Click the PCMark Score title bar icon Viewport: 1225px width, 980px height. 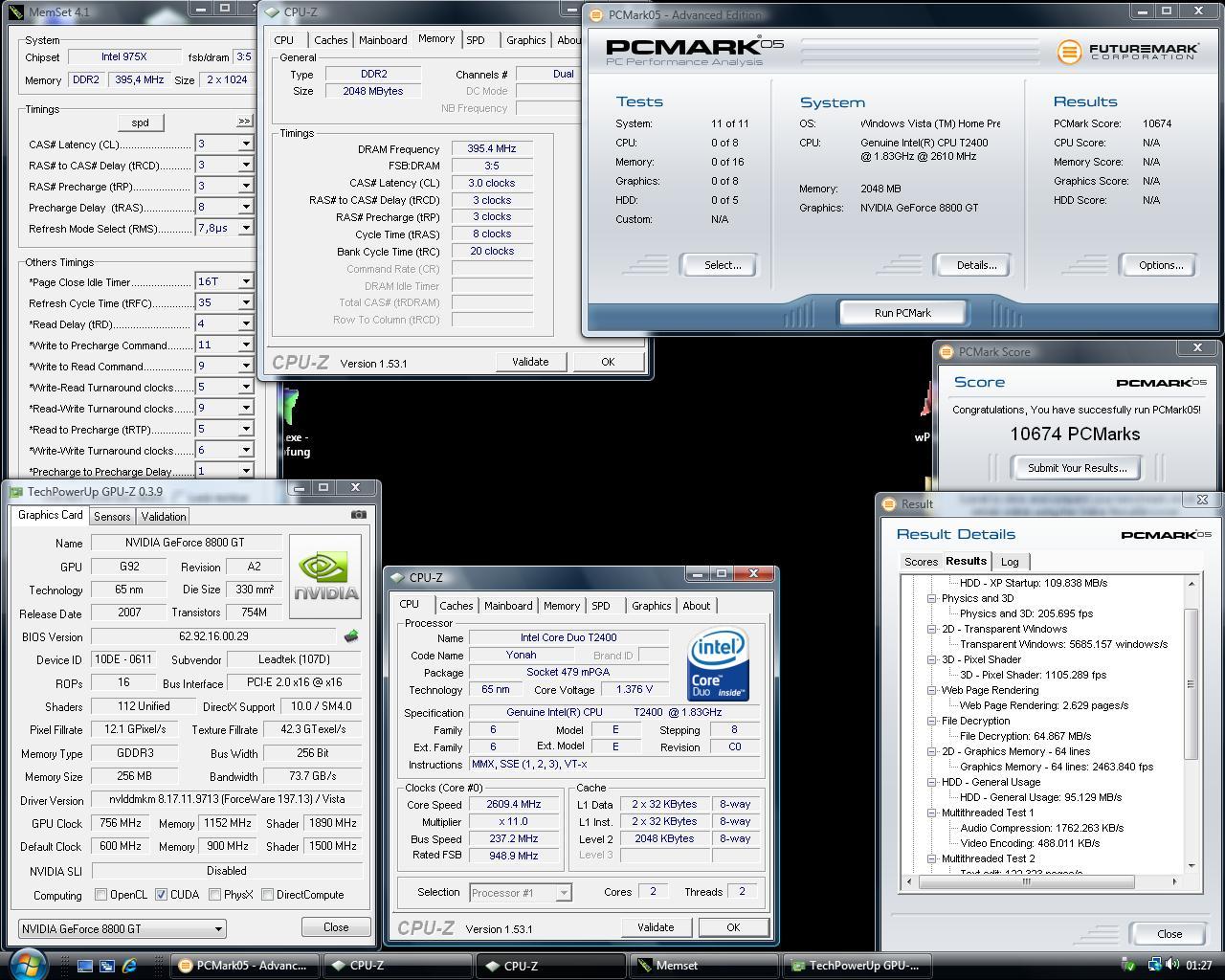click(x=946, y=351)
